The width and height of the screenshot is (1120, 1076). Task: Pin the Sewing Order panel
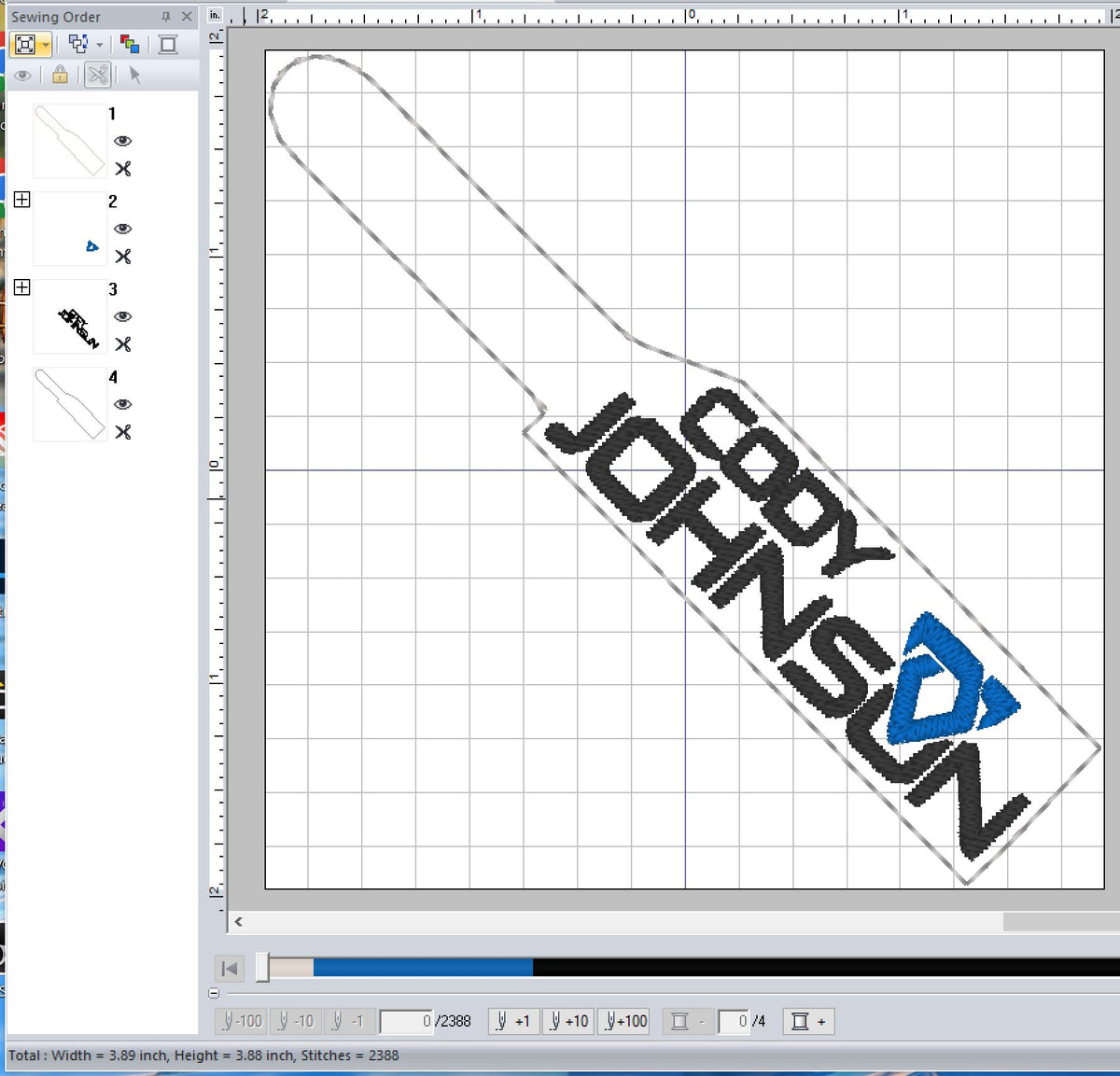(166, 17)
